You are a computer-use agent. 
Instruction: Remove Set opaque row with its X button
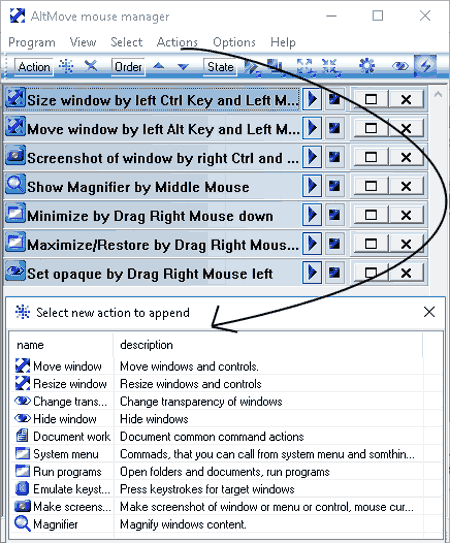(x=406, y=273)
